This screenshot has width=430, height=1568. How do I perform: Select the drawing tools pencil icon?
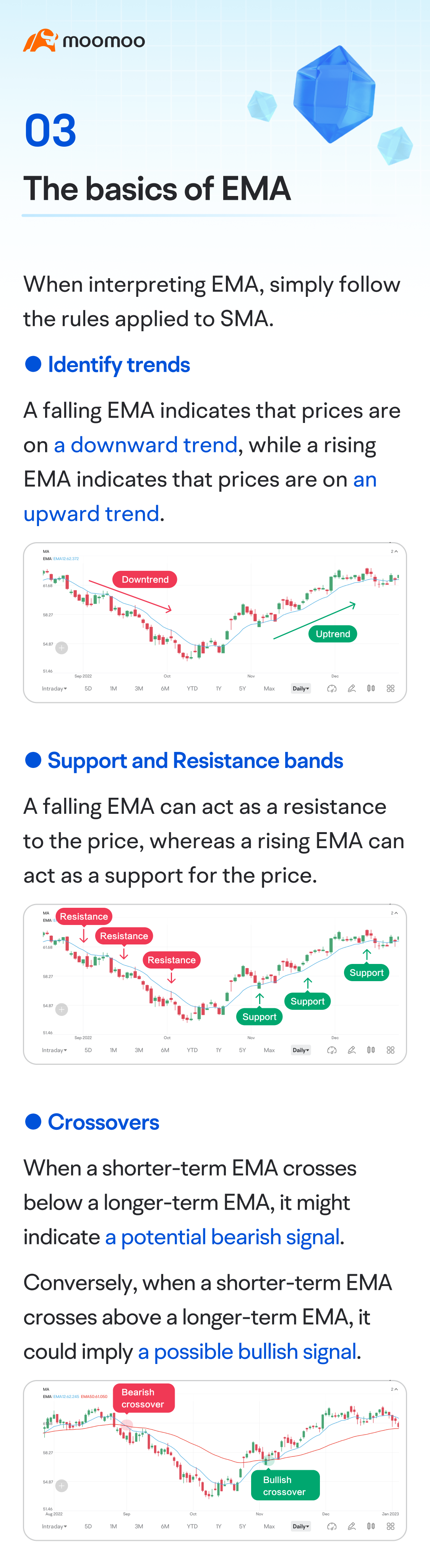pos(351,688)
